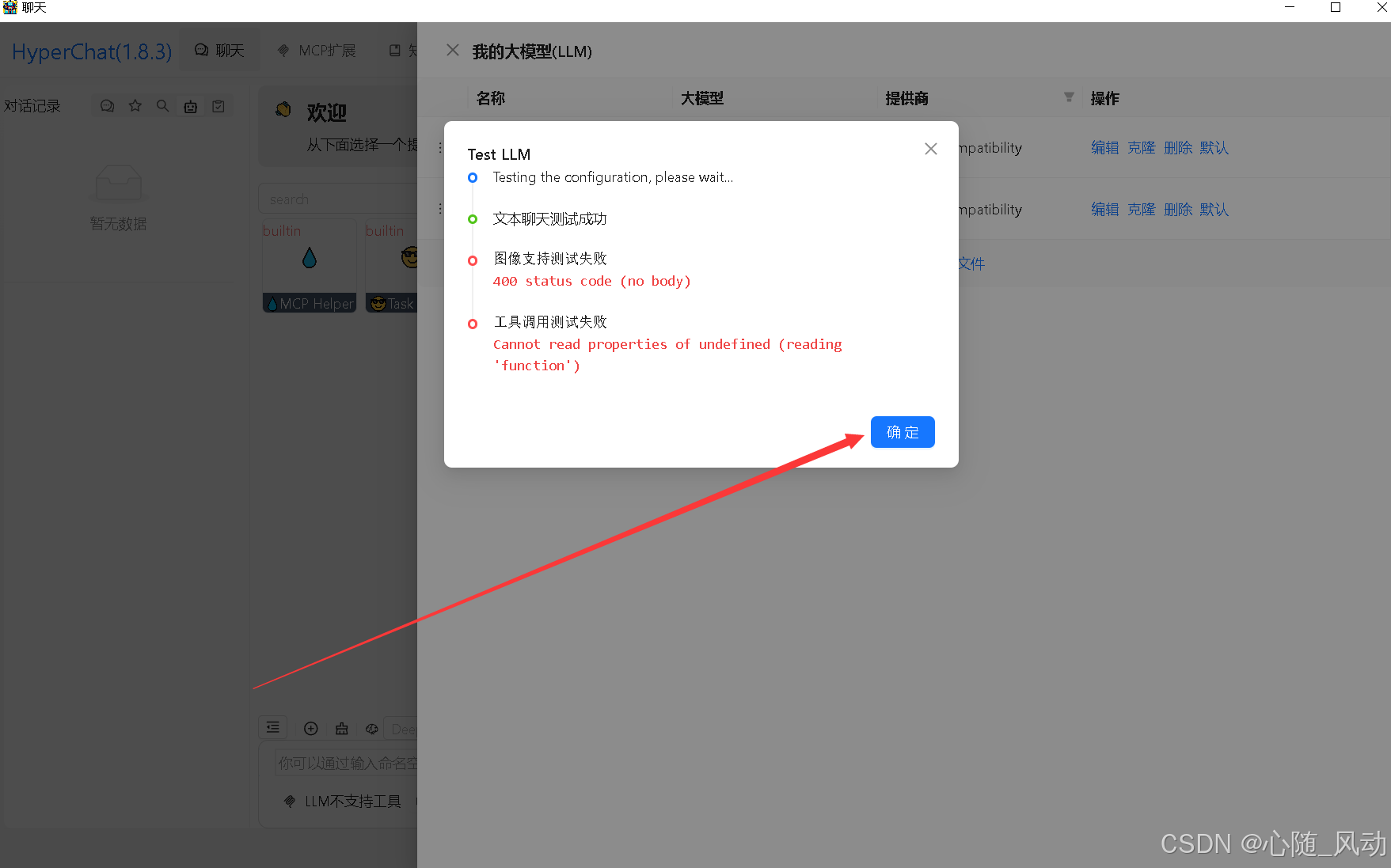Click the 工具调用测试失败 result line
1391x868 pixels.
tap(549, 322)
